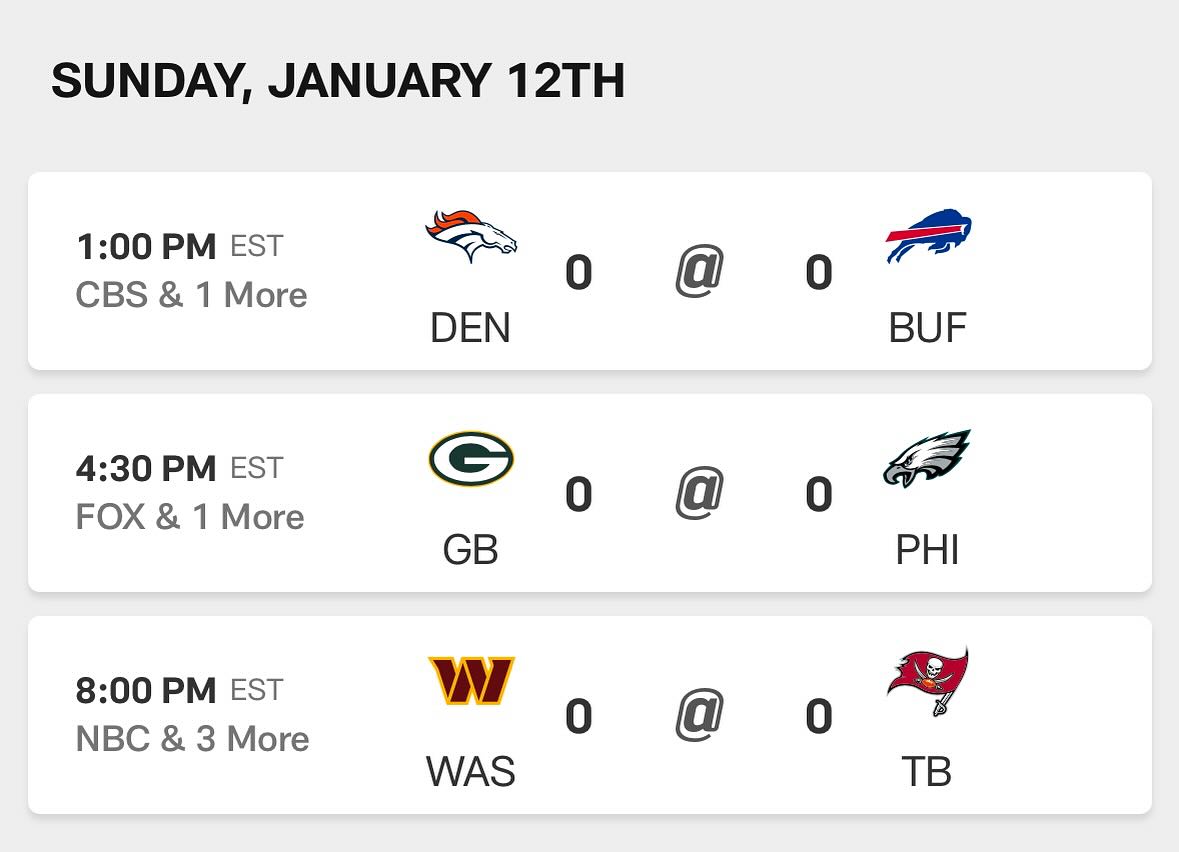Screen dimensions: 1179x852
Task: Open the Washington Commanders logo
Action: pyautogui.click(x=471, y=680)
